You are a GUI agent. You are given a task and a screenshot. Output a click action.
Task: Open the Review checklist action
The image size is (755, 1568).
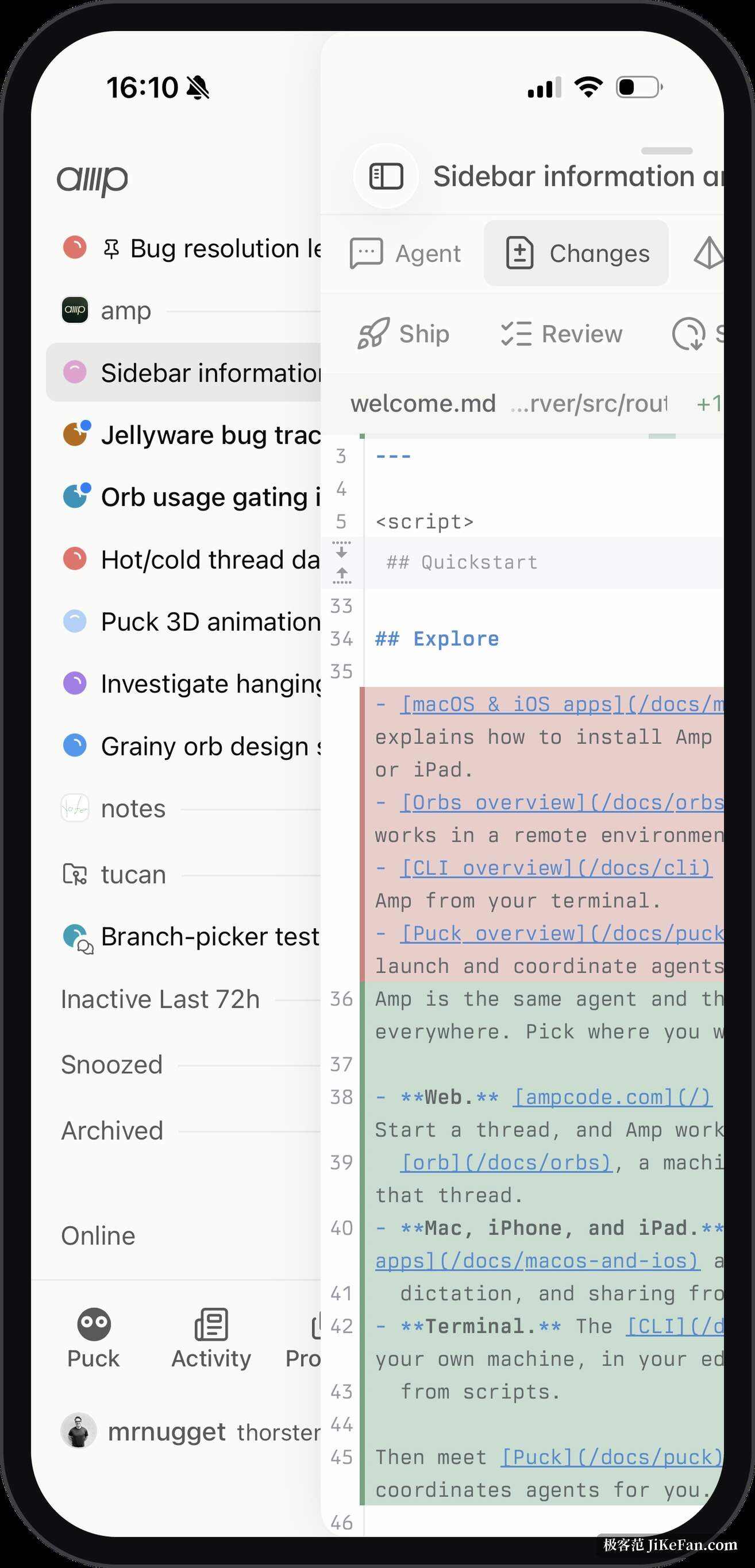click(x=561, y=334)
